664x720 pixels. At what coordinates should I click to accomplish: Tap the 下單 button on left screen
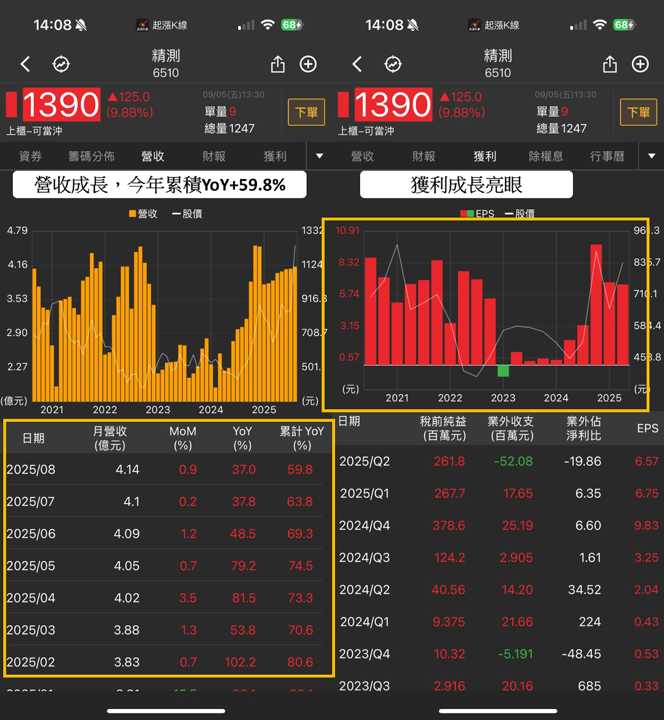306,112
